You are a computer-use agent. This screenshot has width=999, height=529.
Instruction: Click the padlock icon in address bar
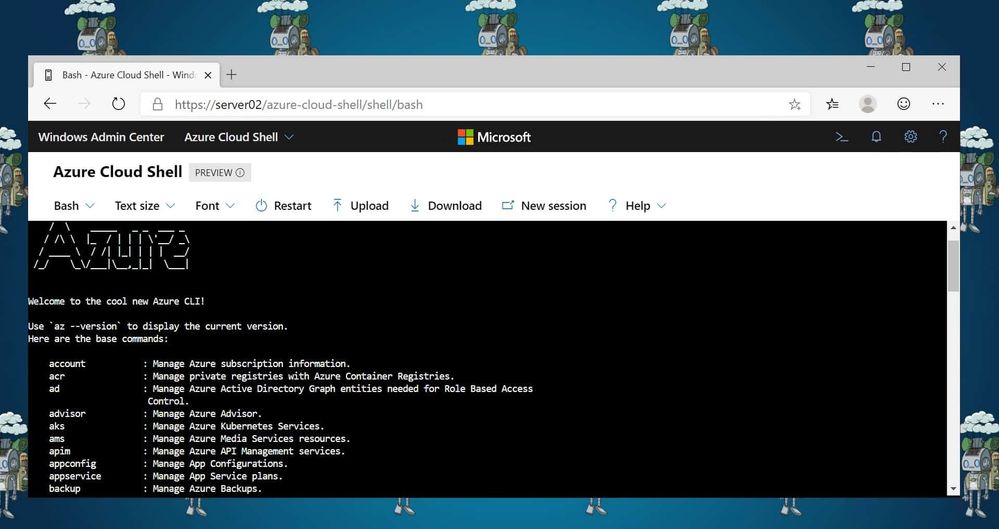click(157, 105)
